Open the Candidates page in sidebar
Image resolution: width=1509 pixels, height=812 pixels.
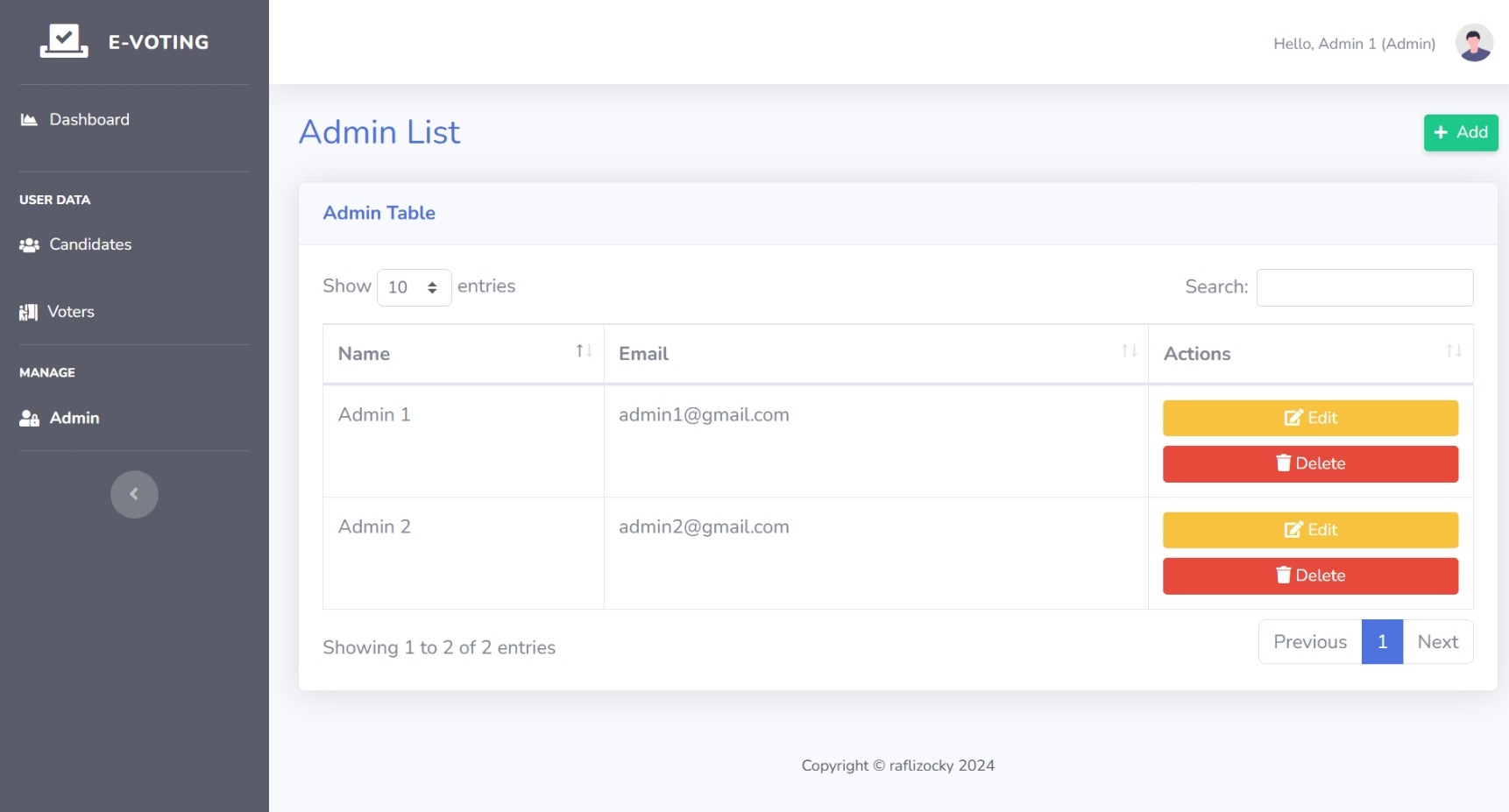(89, 245)
